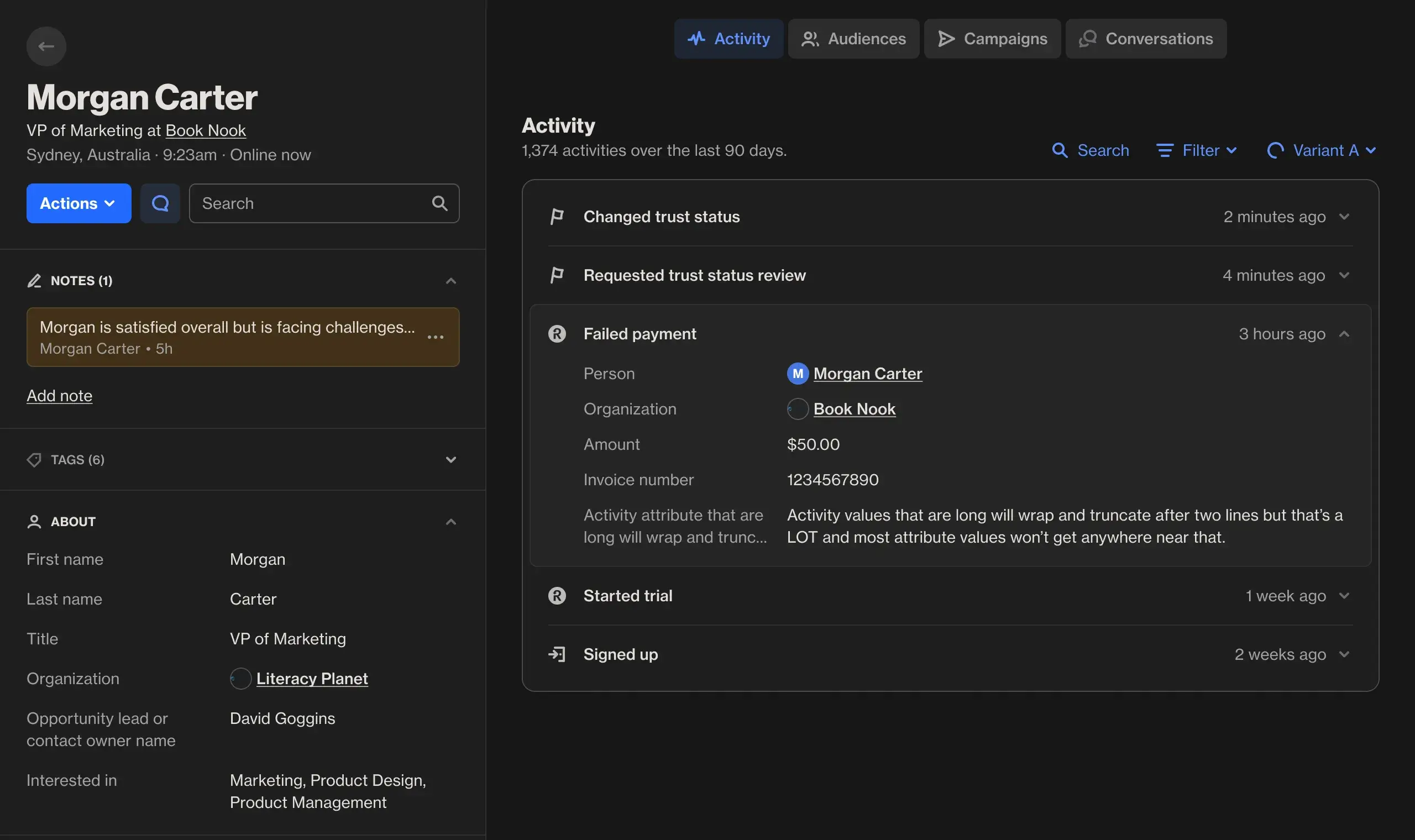Click flag icon on Requested trust status review
Screen dimensions: 1415x840
(x=557, y=275)
